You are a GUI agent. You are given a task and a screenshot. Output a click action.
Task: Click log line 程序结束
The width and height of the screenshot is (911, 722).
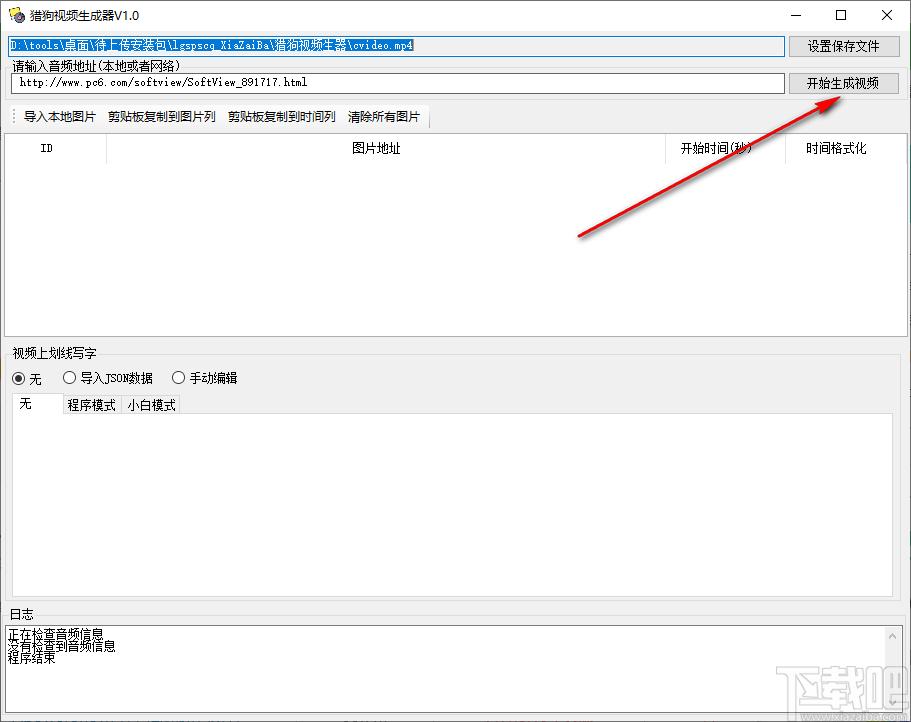pos(32,658)
